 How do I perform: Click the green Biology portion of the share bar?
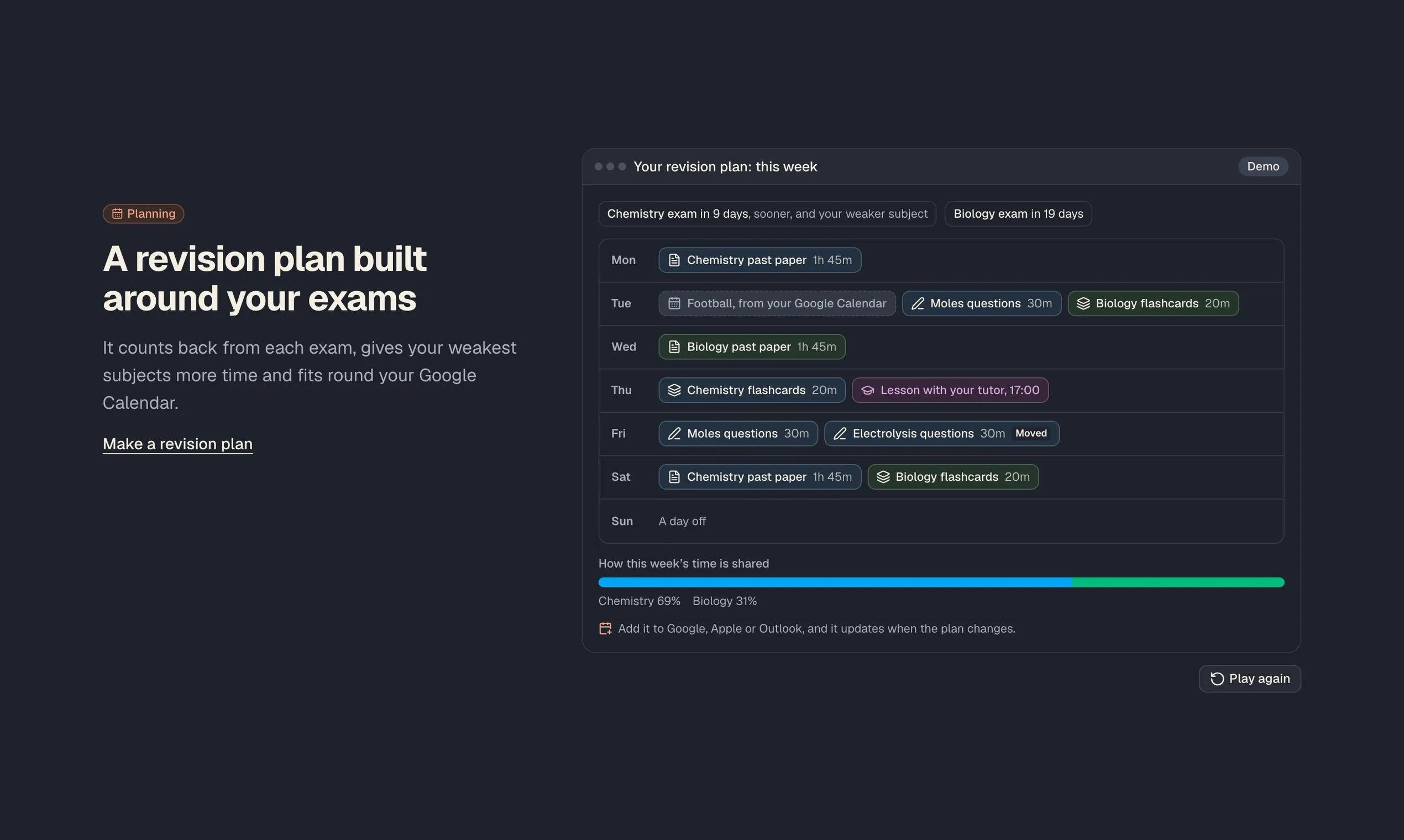(x=1177, y=582)
